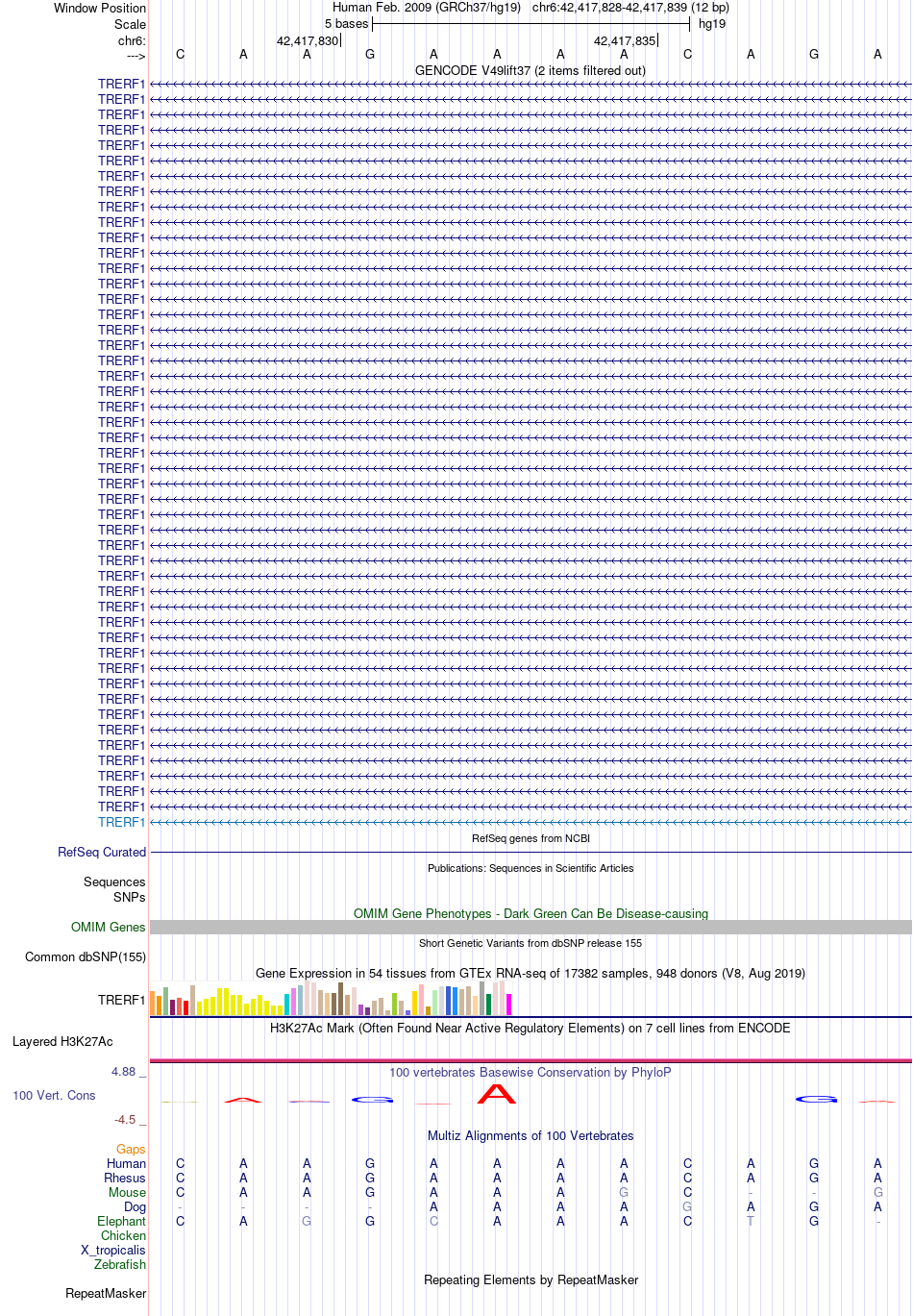The width and height of the screenshot is (913, 1316).
Task: Open Multiz Alignments of 100 Vertebrates title
Action: [531, 1135]
